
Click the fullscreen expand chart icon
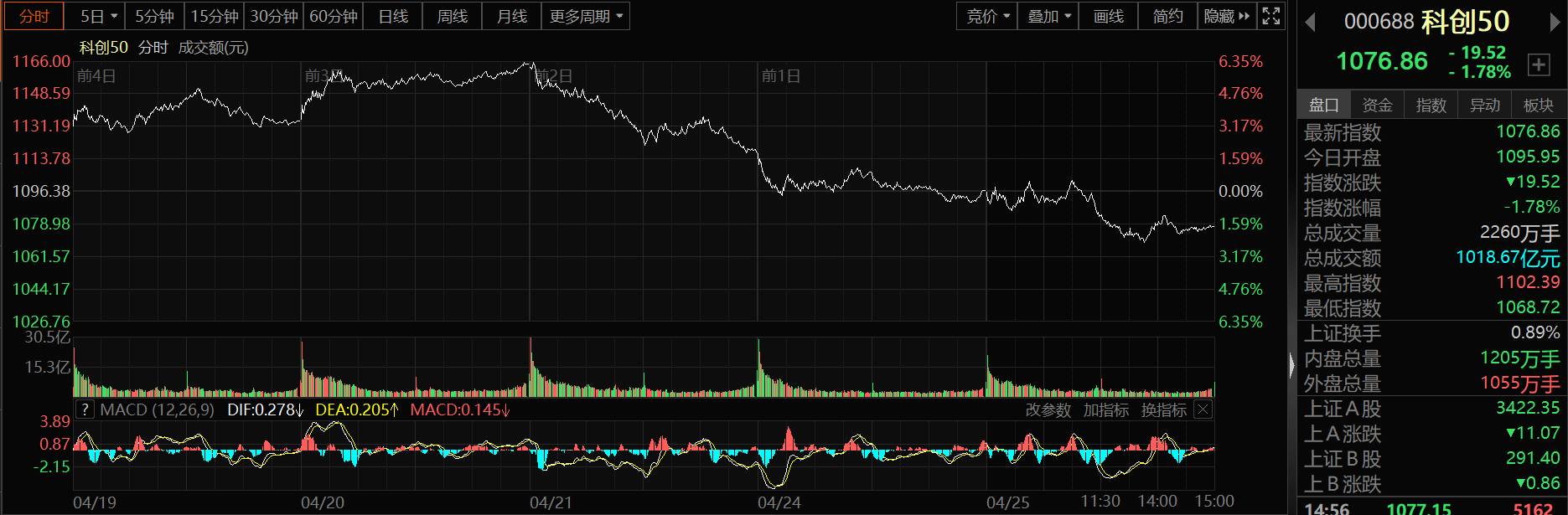(x=1270, y=16)
